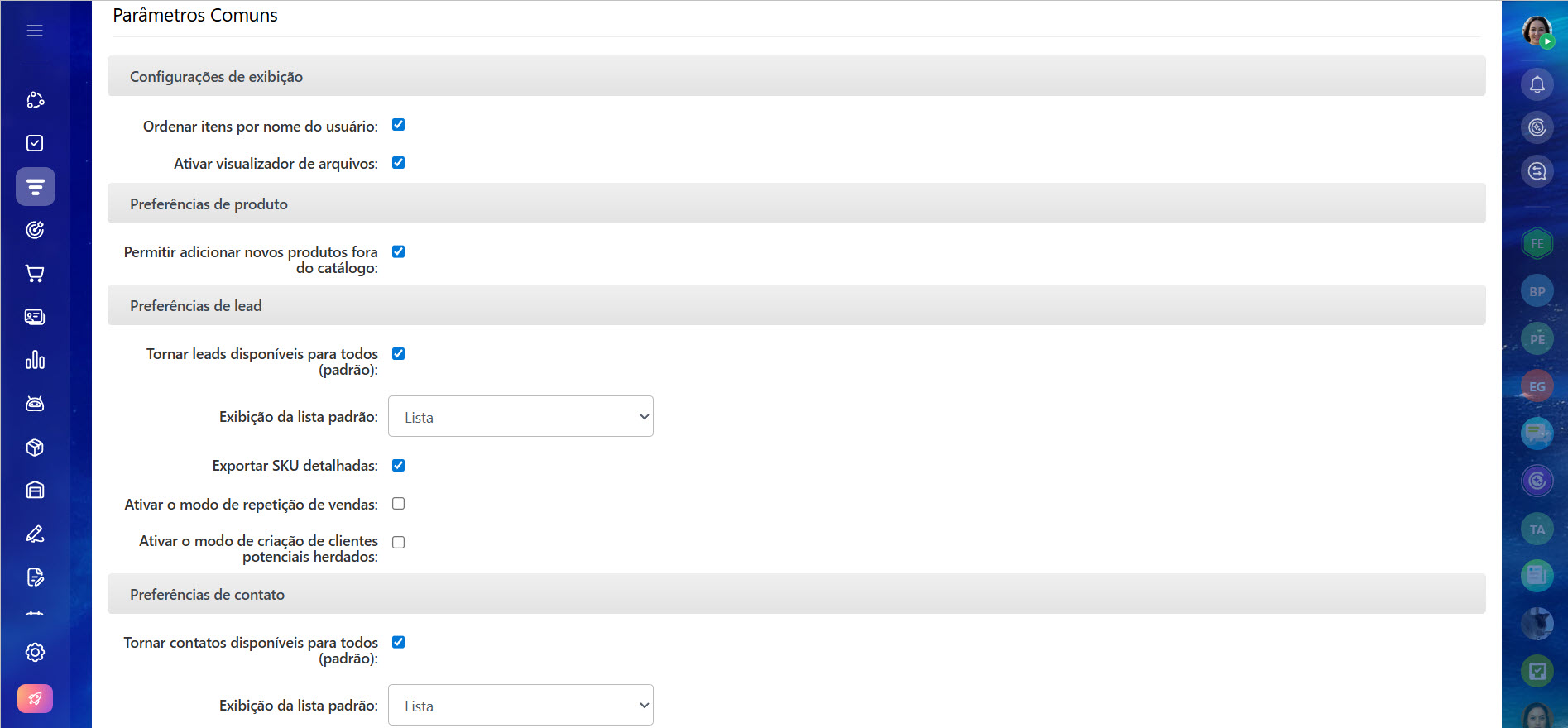Screen dimensions: 1568x728
Task: Open the shopping cart icon in sidebar
Action: click(x=35, y=274)
